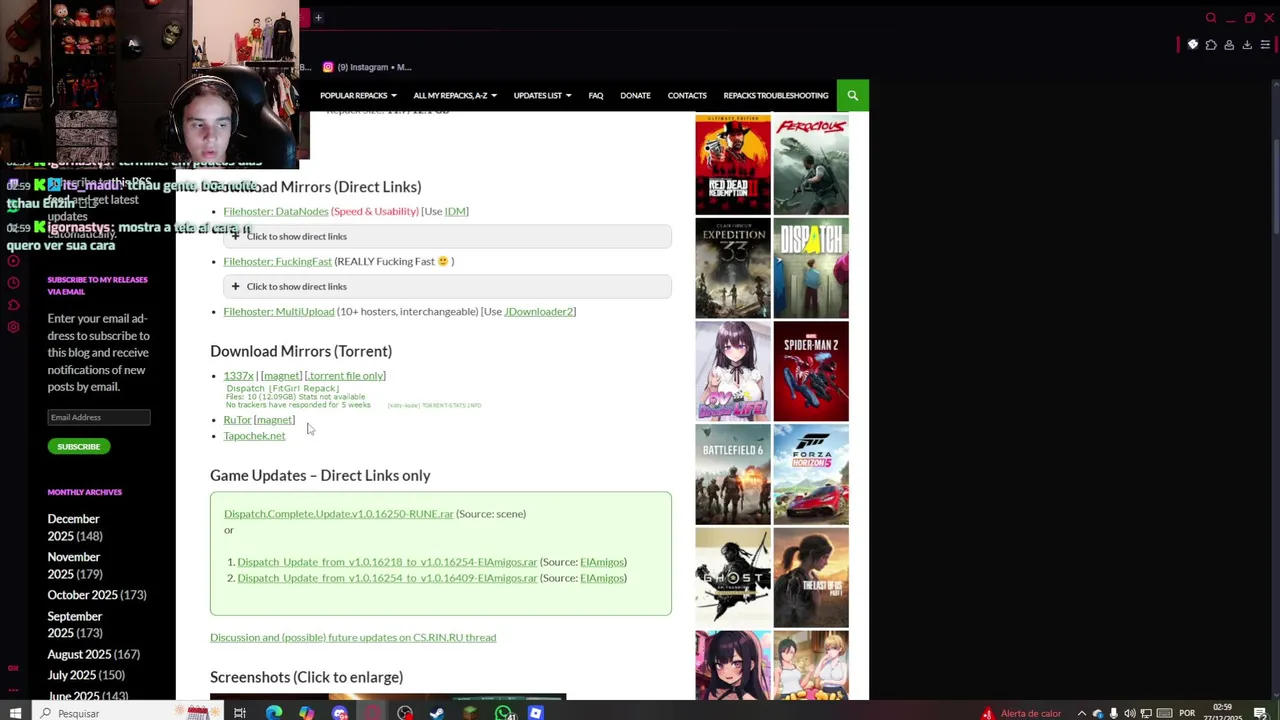
Task: Open the extensions puzzle-piece icon
Action: coord(1211,45)
